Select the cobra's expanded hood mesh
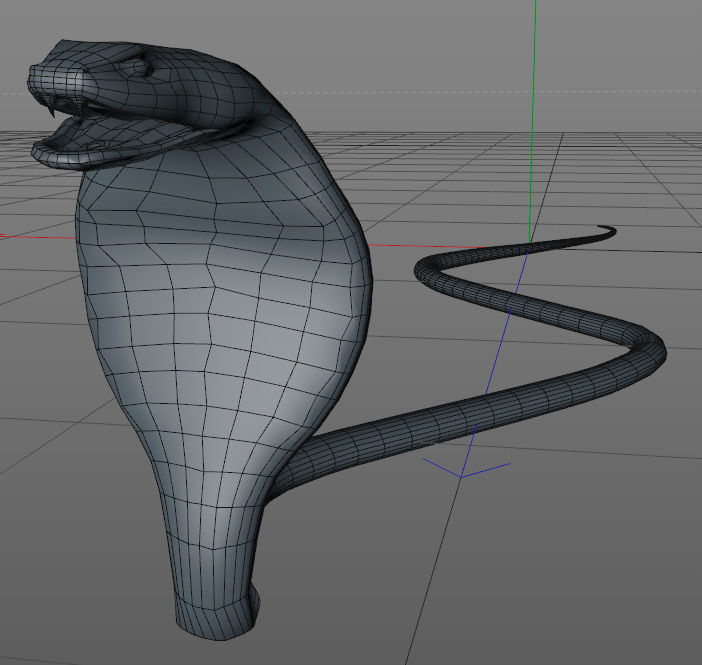702x665 pixels. (x=224, y=309)
